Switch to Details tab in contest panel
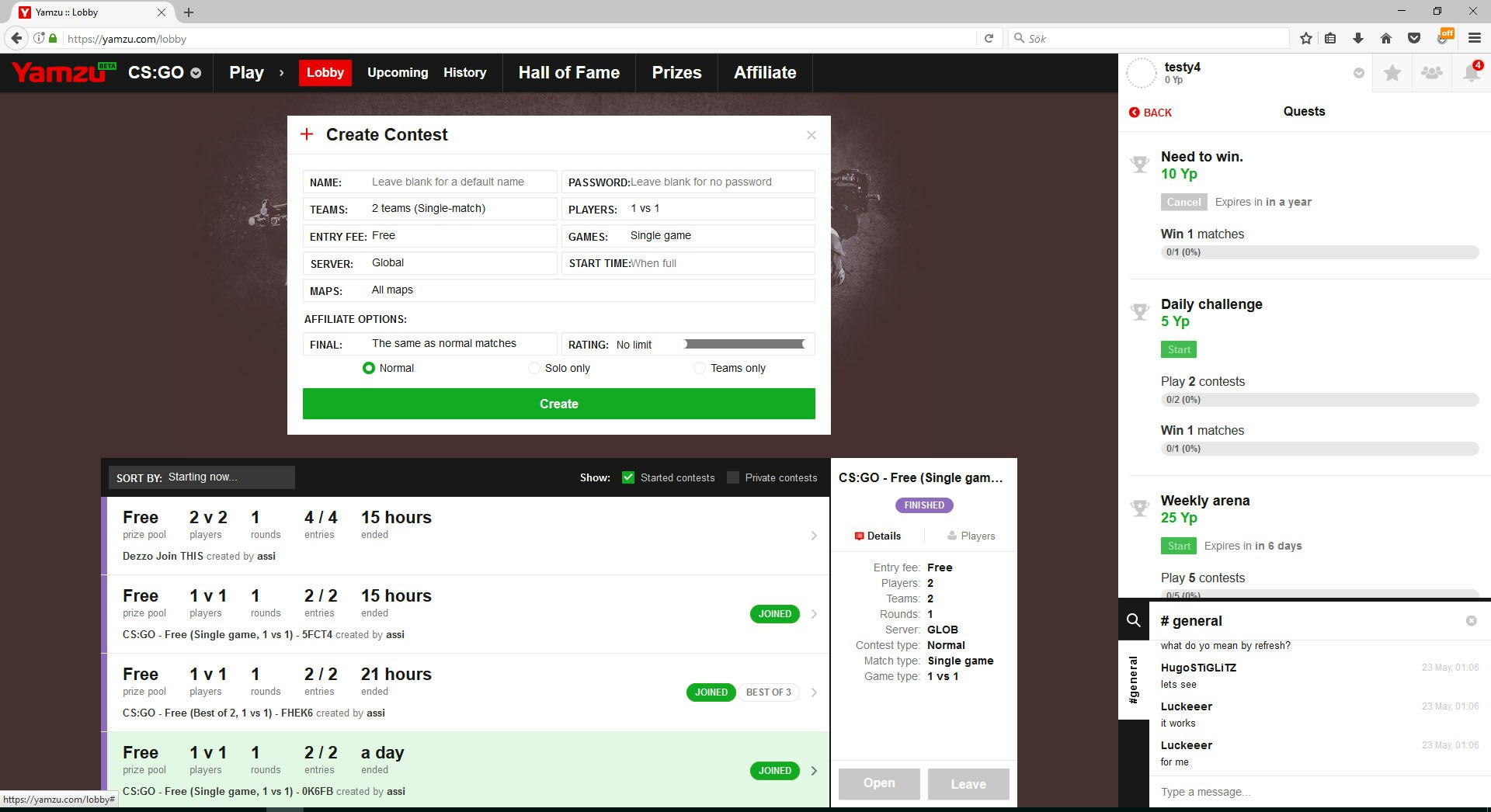 coord(878,536)
